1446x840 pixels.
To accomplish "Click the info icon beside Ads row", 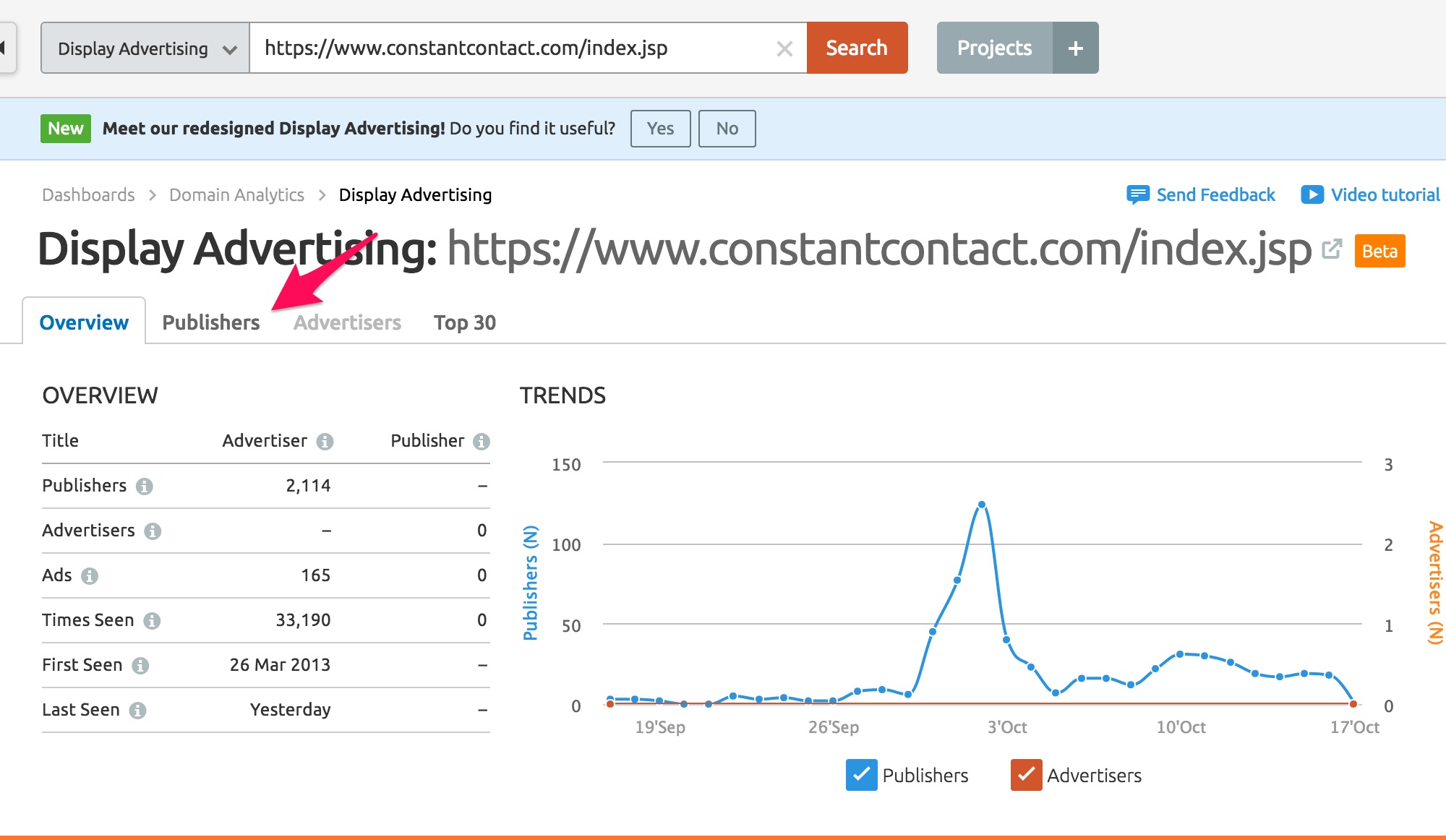I will coord(90,575).
